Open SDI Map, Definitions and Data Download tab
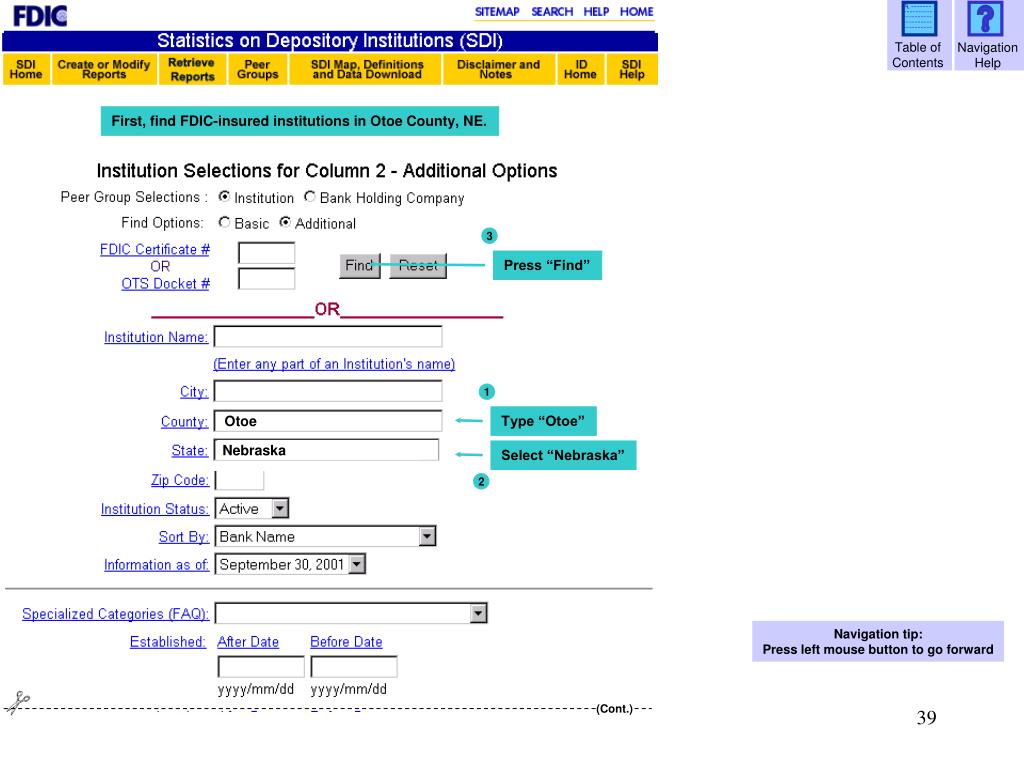This screenshot has height=768, width=1024. pyautogui.click(x=366, y=69)
